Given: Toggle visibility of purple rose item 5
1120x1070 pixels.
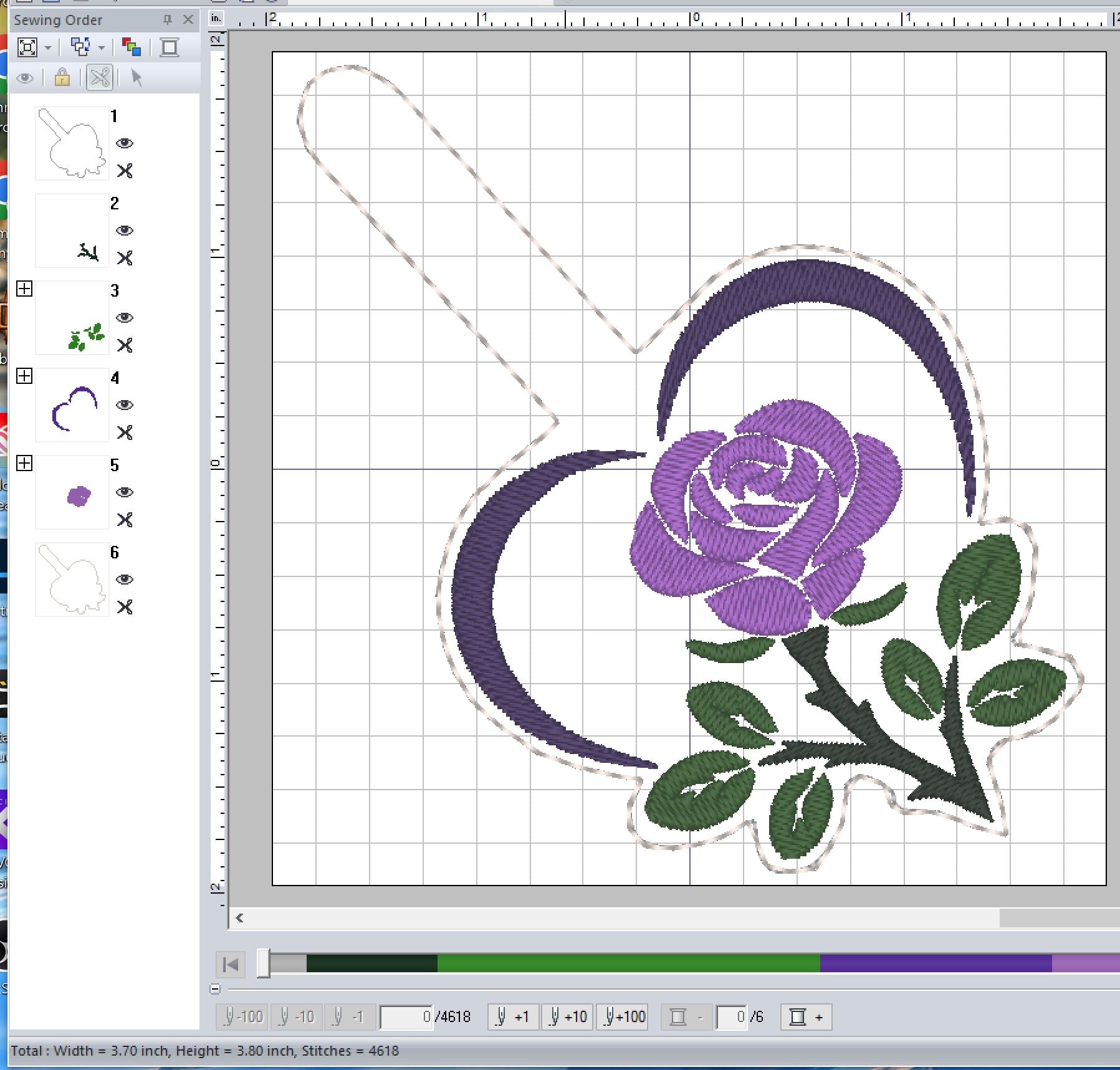Looking at the screenshot, I should [x=125, y=492].
